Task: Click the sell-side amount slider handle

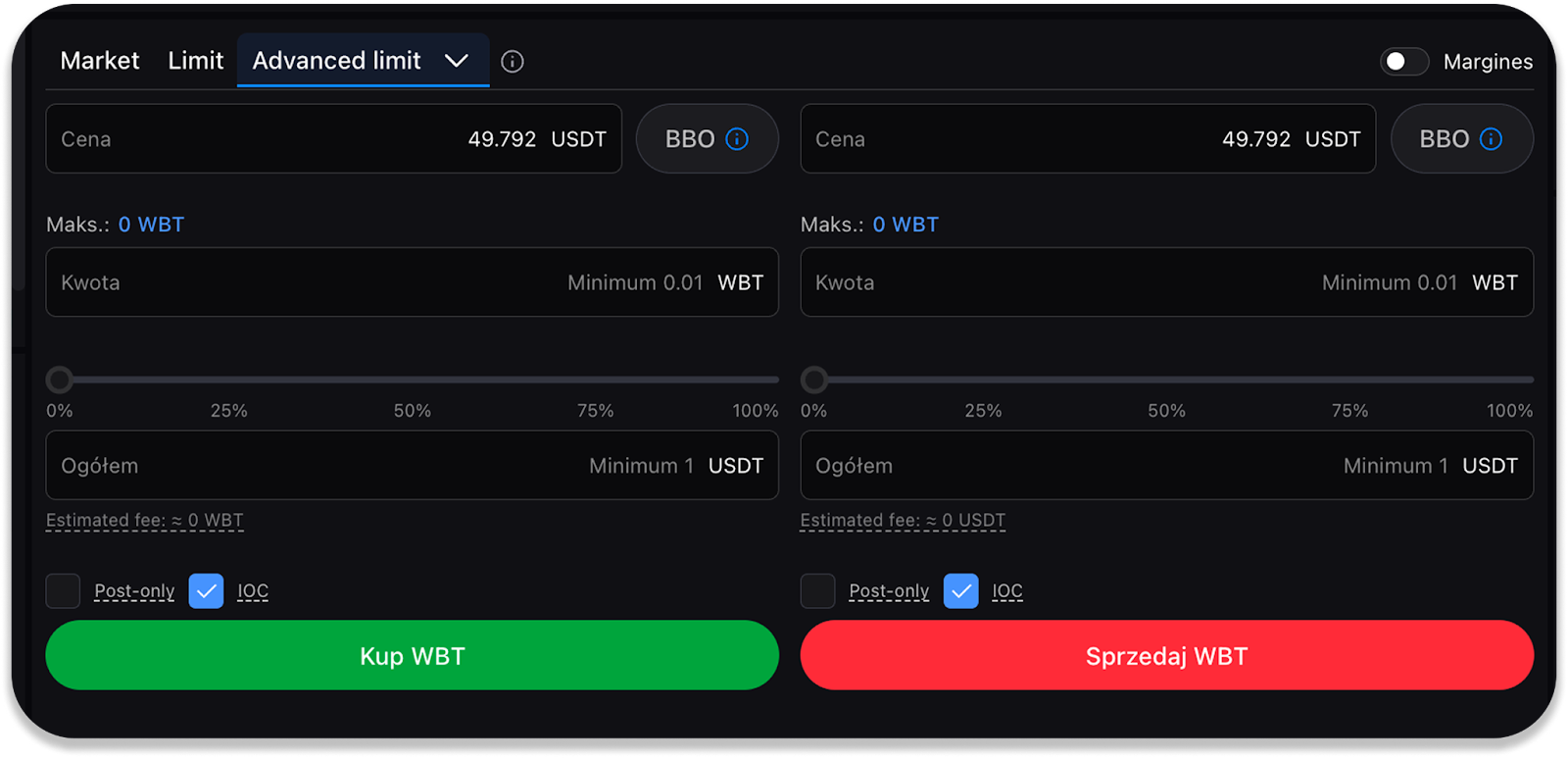Action: click(x=814, y=379)
